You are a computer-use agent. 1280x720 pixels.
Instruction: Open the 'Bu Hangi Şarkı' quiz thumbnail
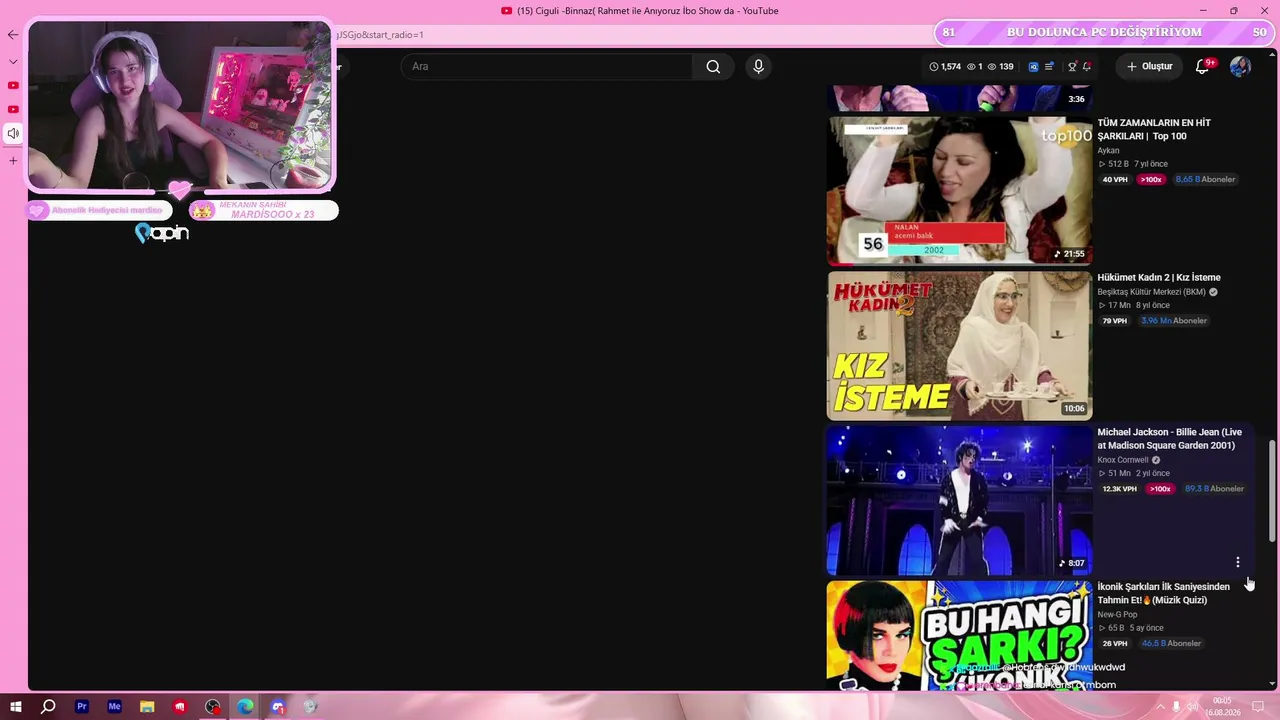tap(959, 636)
